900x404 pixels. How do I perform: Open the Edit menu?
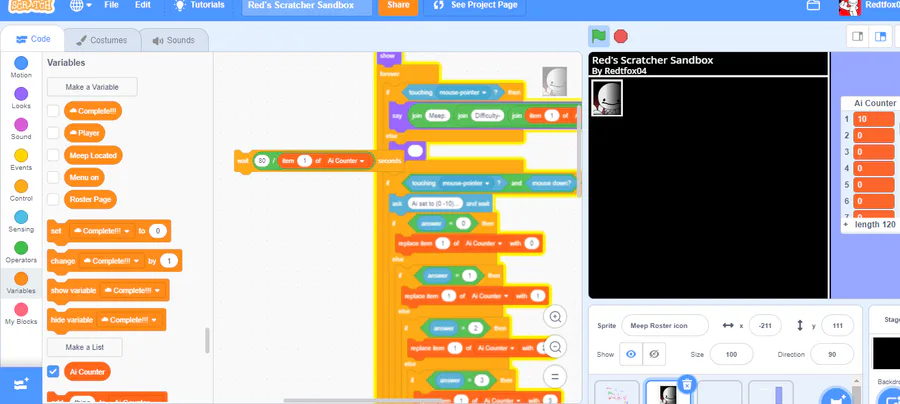(x=143, y=5)
